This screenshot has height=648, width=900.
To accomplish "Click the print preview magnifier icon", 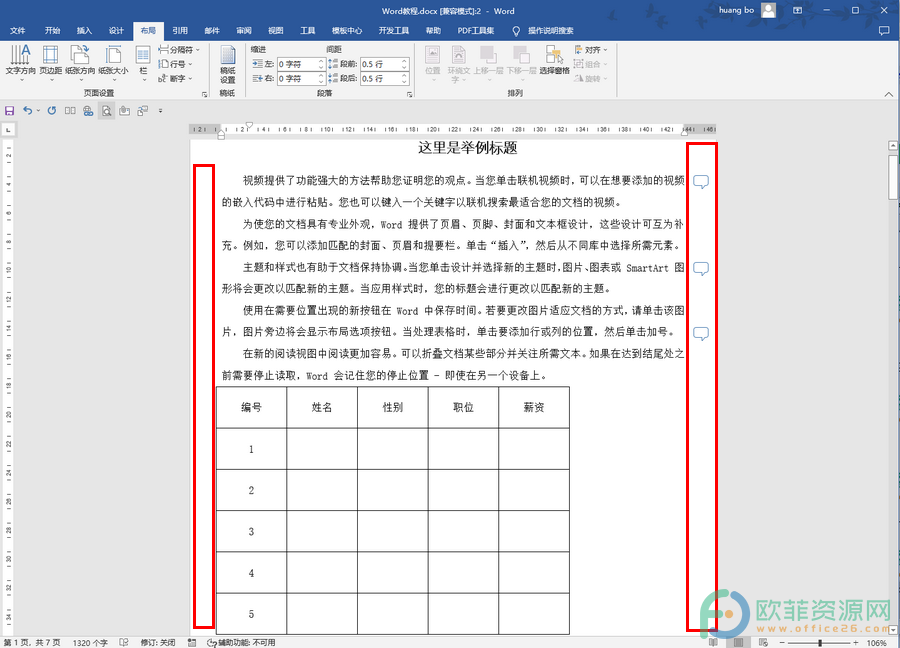I will (x=106, y=111).
